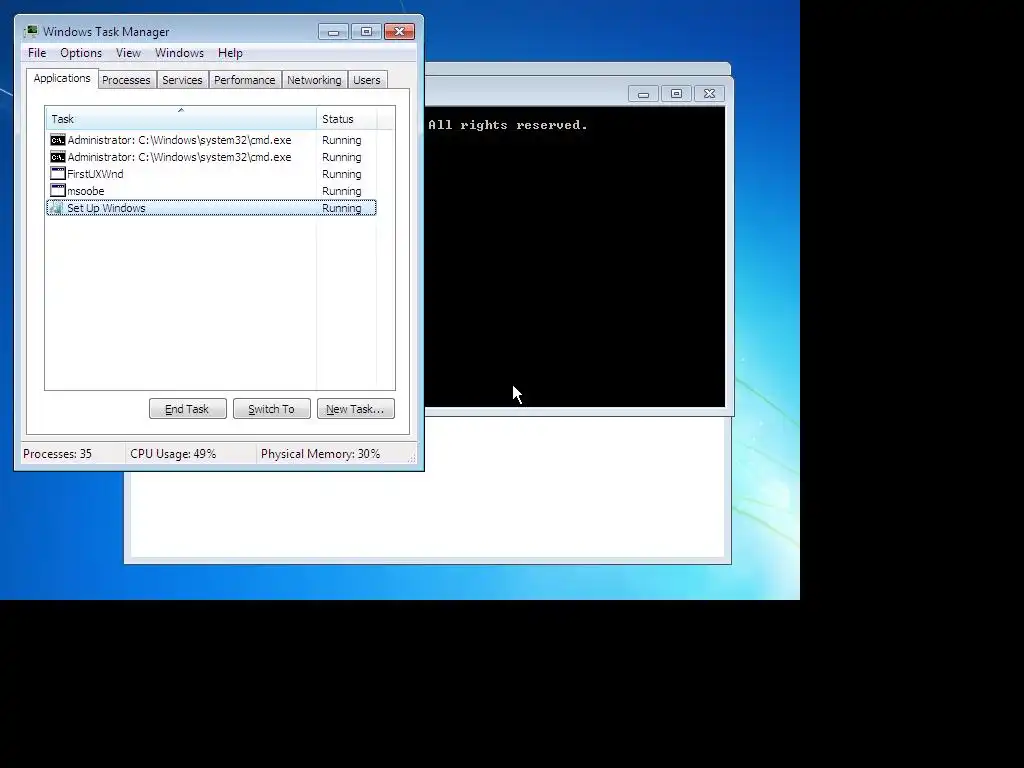
Task: Click Running status of msoobe
Action: [342, 191]
